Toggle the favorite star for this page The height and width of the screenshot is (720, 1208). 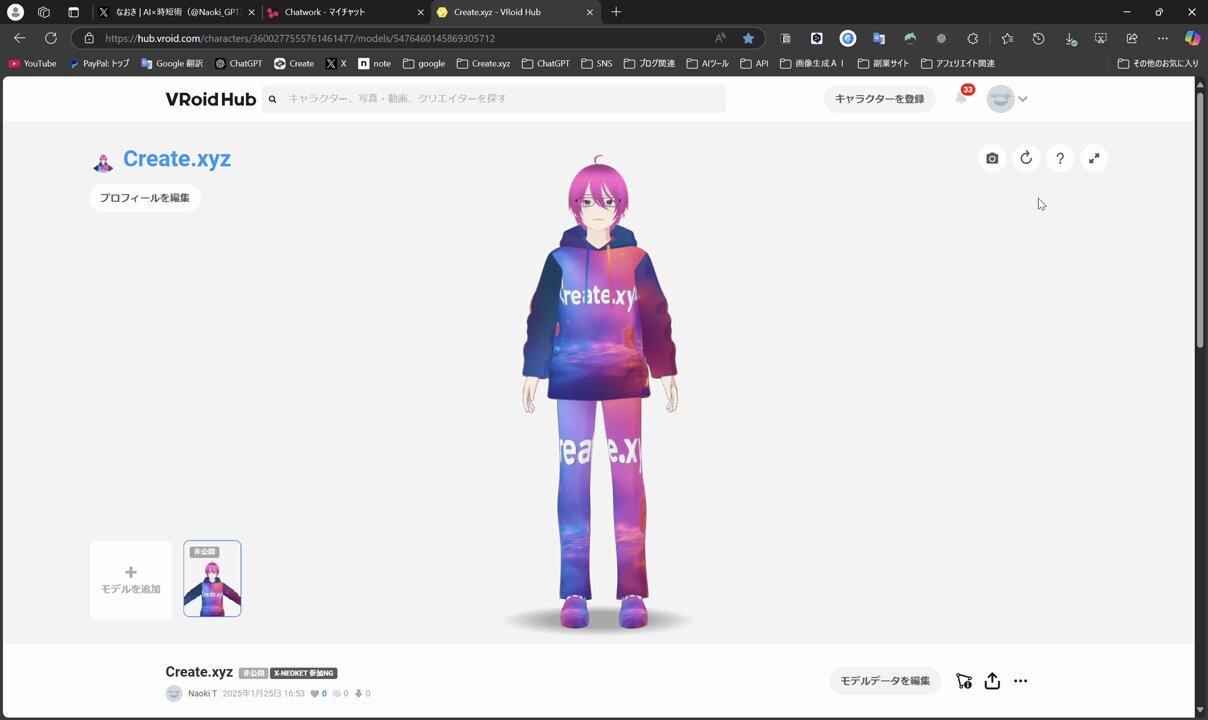tap(748, 38)
